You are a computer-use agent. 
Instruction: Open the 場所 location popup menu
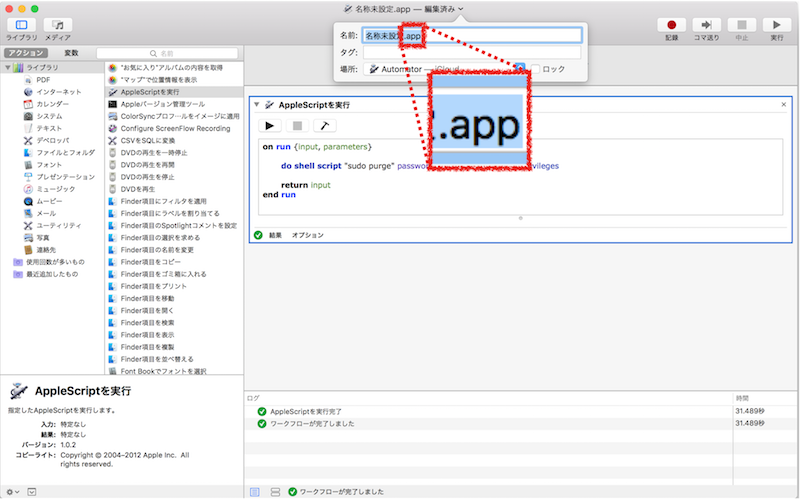444,69
